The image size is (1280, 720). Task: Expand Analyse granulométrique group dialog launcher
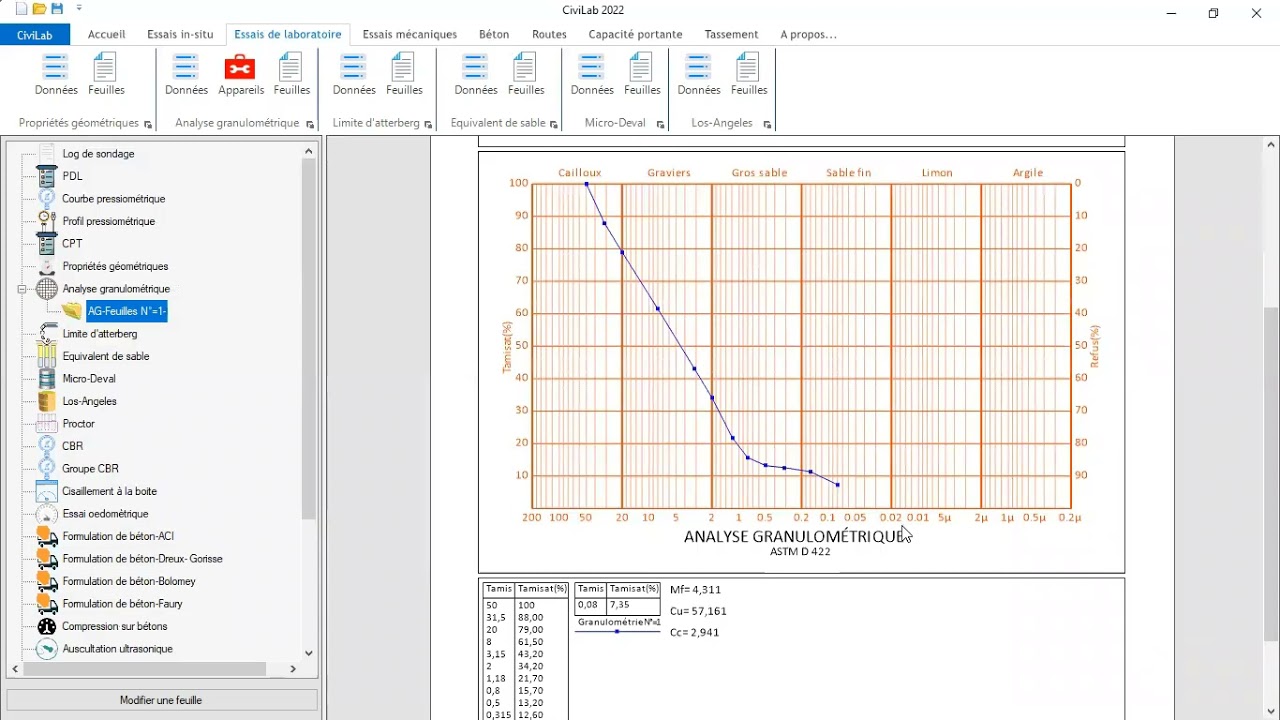coord(310,124)
